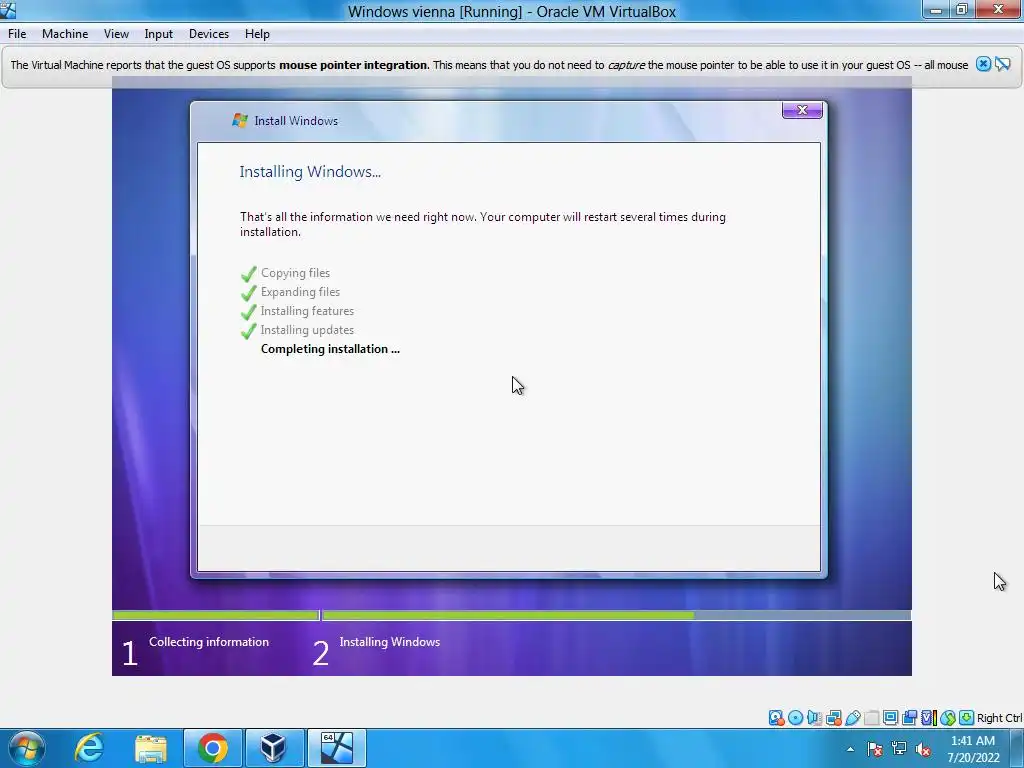Minimize the VirtualBox VM window
The width and height of the screenshot is (1024, 768).
936,9
